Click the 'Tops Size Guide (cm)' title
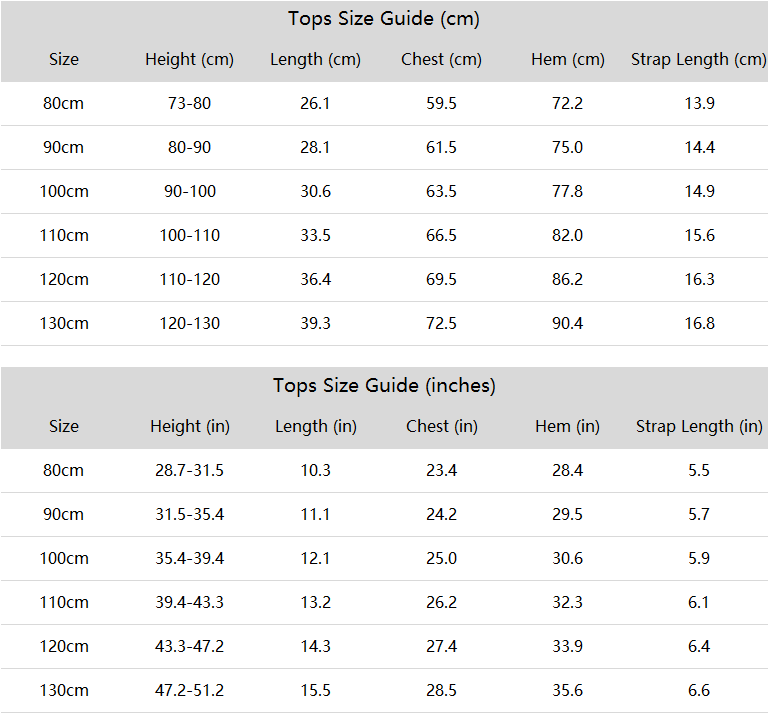Screen dimensions: 768x713 [x=384, y=19]
